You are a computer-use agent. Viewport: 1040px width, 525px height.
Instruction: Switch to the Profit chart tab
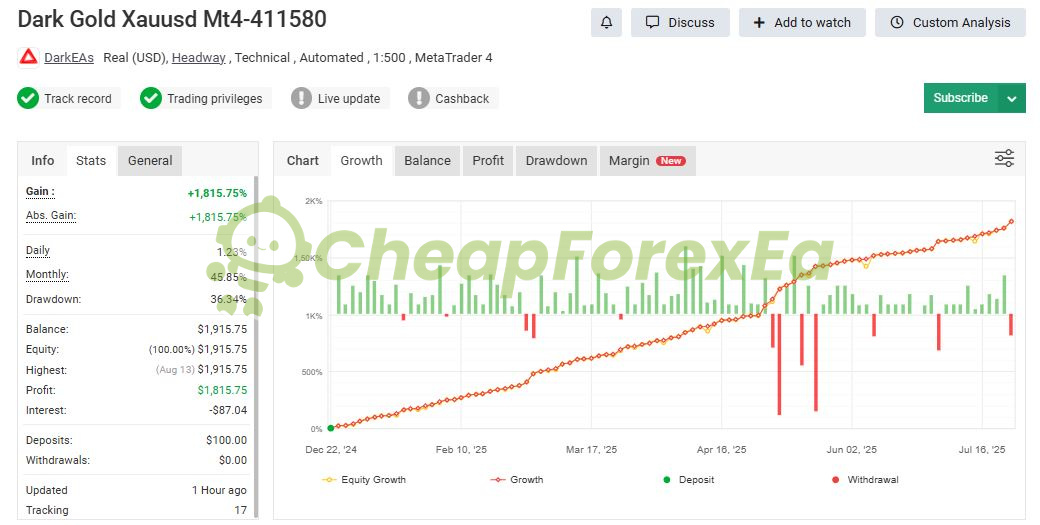[488, 160]
